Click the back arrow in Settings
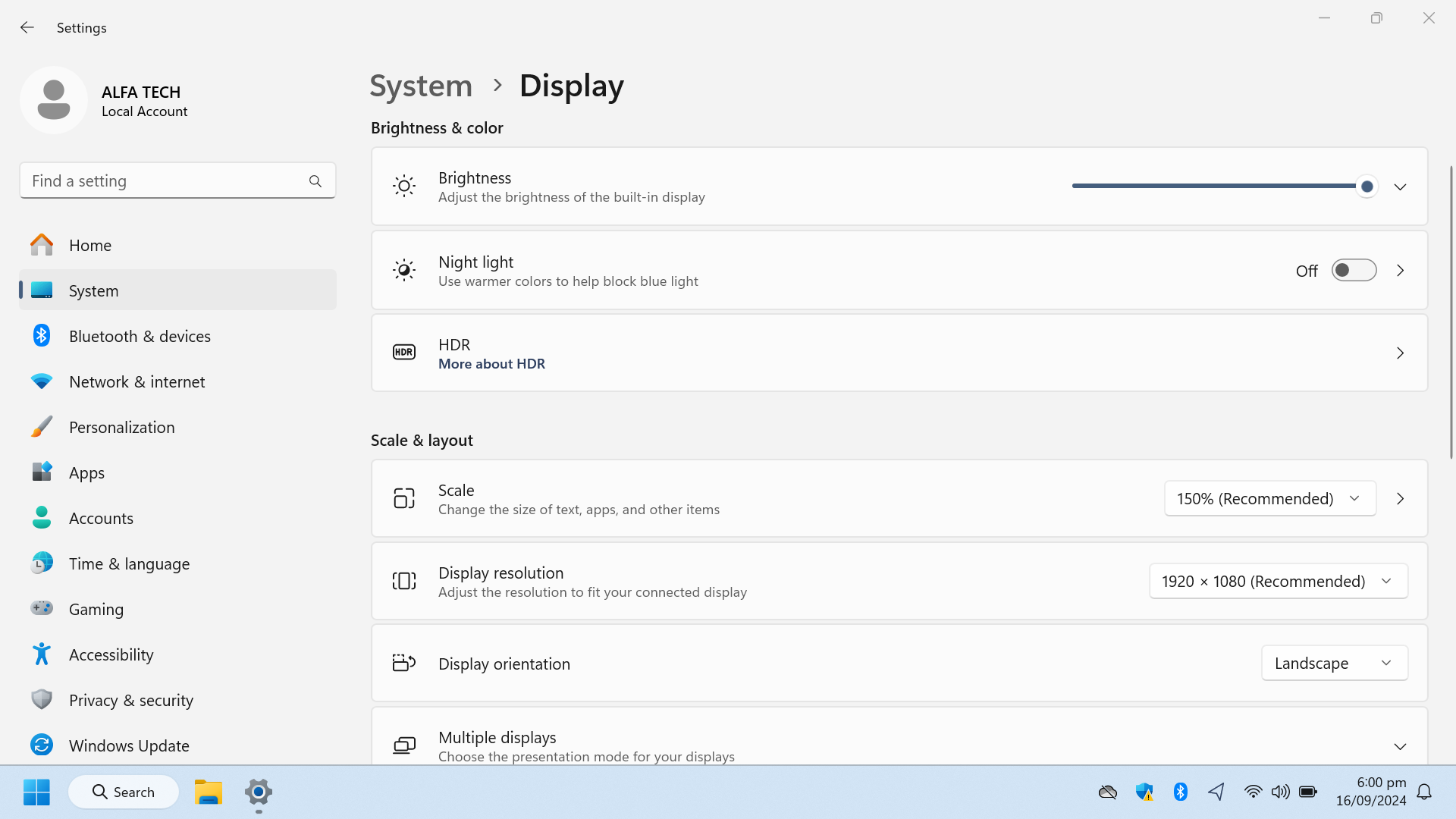 pyautogui.click(x=27, y=27)
